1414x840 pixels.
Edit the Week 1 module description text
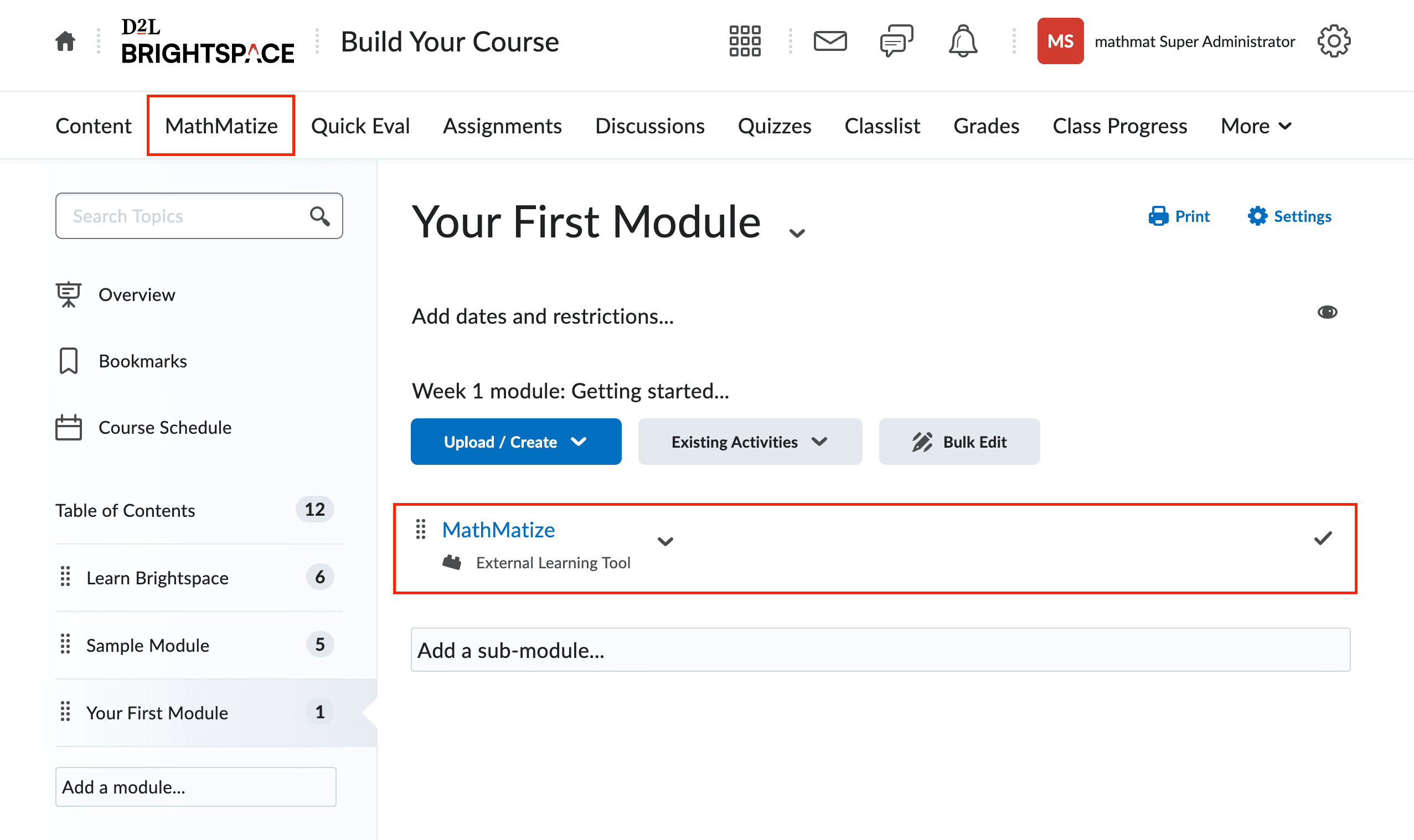click(570, 391)
